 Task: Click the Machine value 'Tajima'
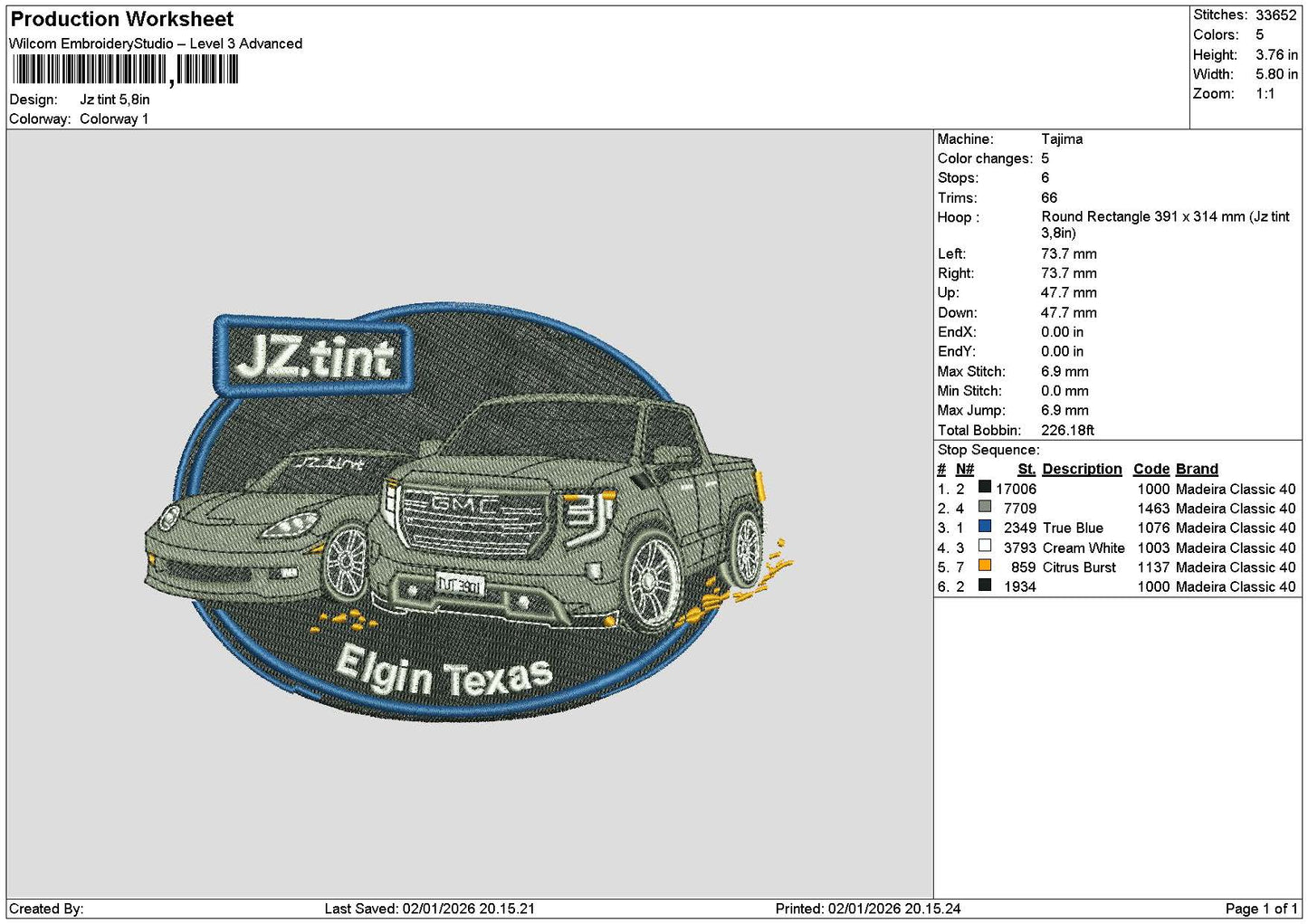point(1062,139)
